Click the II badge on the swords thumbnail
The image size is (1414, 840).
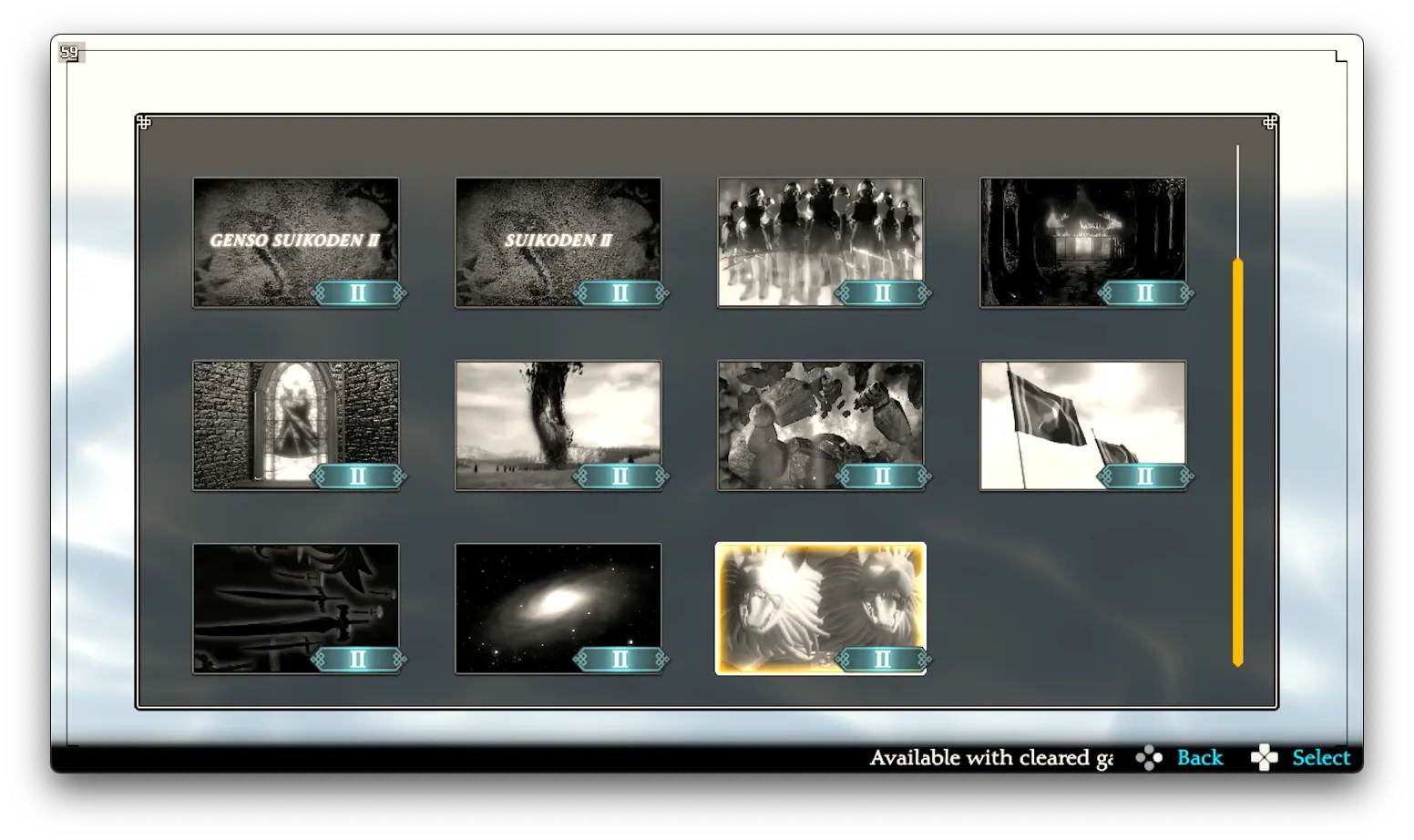click(358, 659)
